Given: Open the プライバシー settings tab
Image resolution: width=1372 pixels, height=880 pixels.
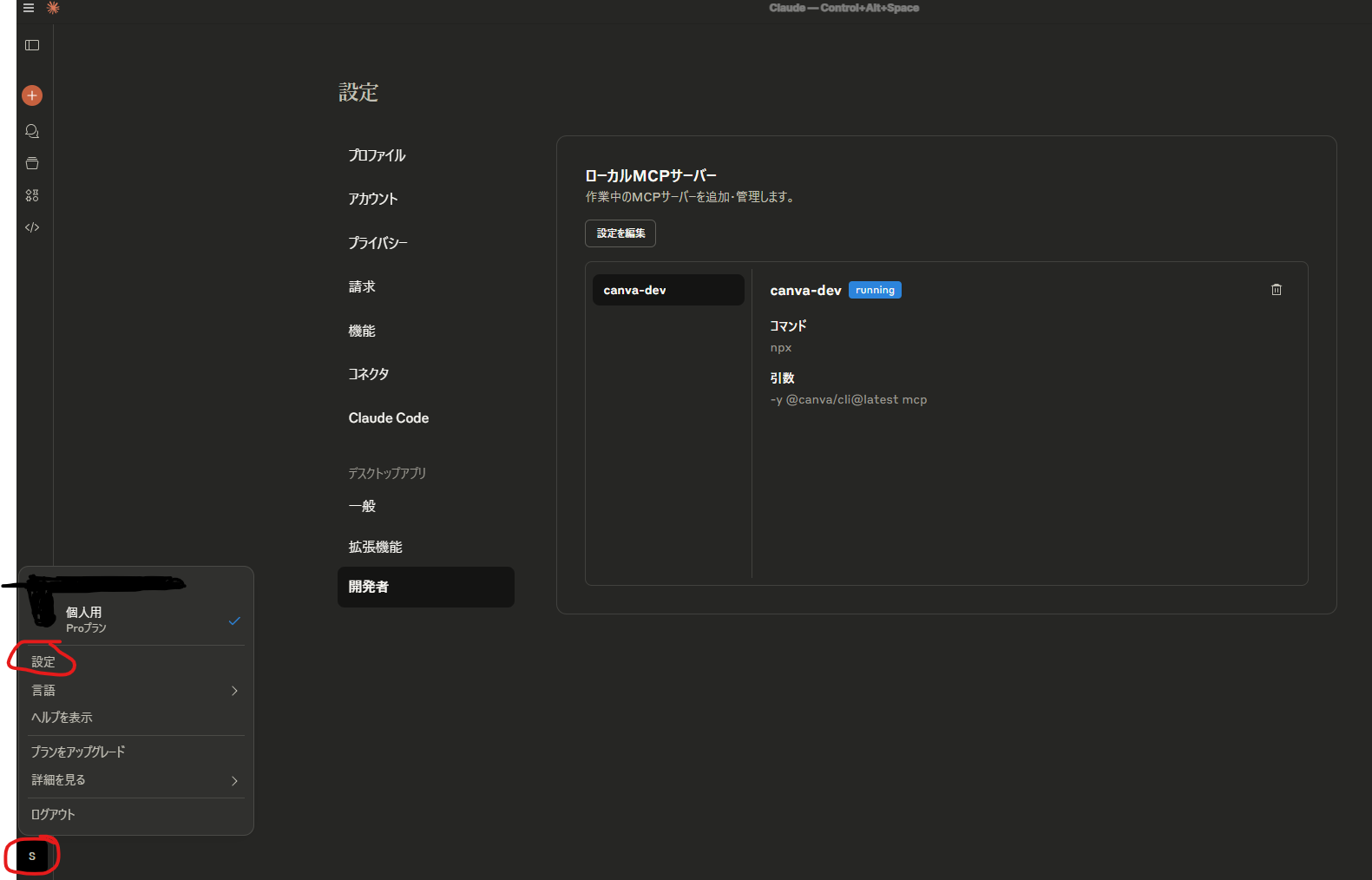Looking at the screenshot, I should (x=425, y=243).
